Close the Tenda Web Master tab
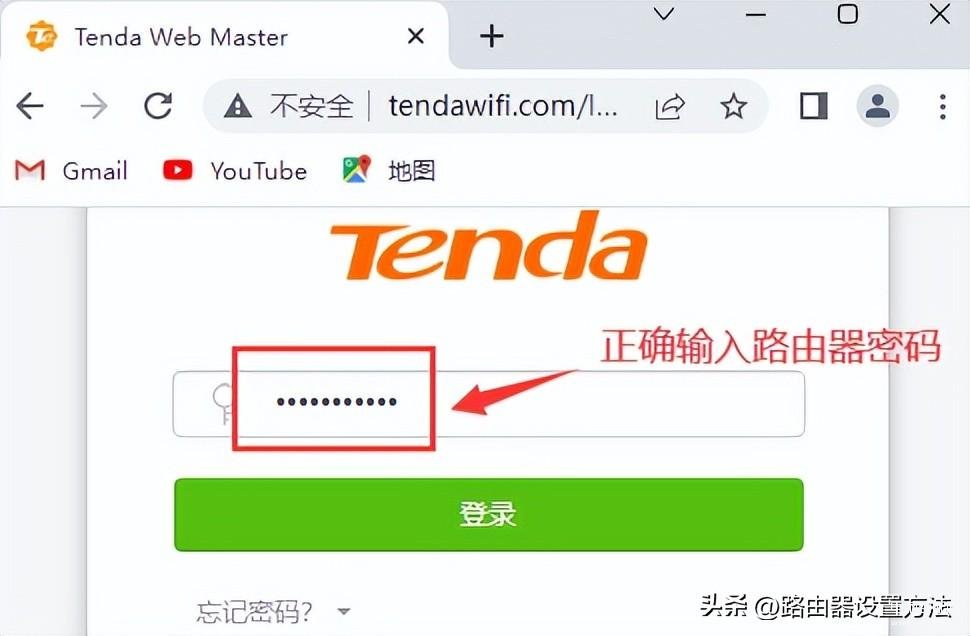 click(x=416, y=36)
